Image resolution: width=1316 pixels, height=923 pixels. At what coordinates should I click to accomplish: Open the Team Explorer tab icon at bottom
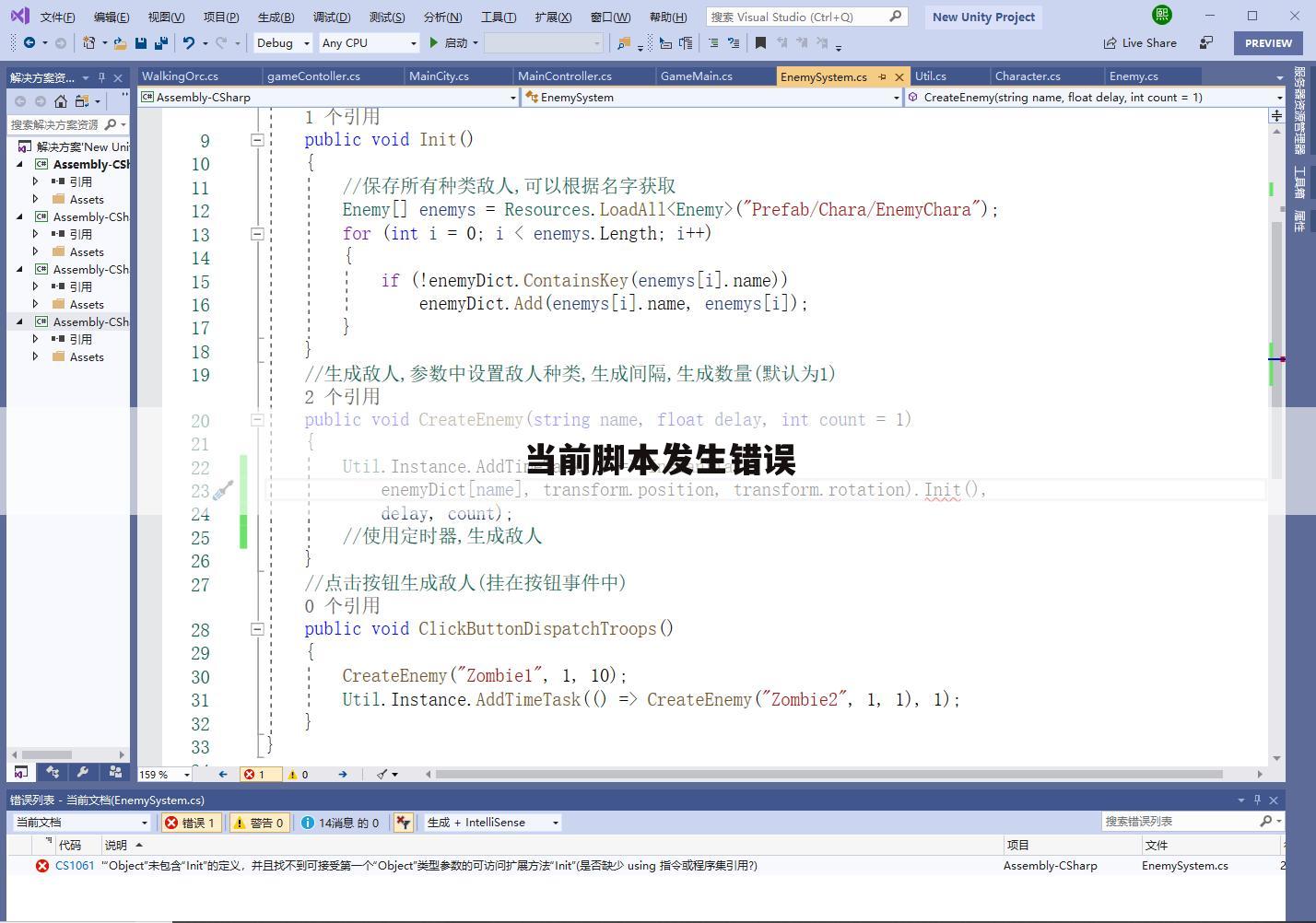coord(53,772)
